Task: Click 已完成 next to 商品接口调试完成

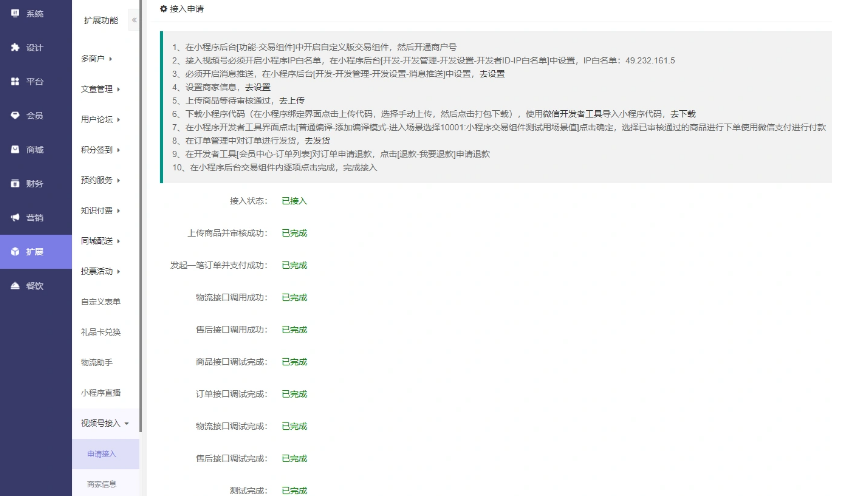Action: [x=294, y=362]
